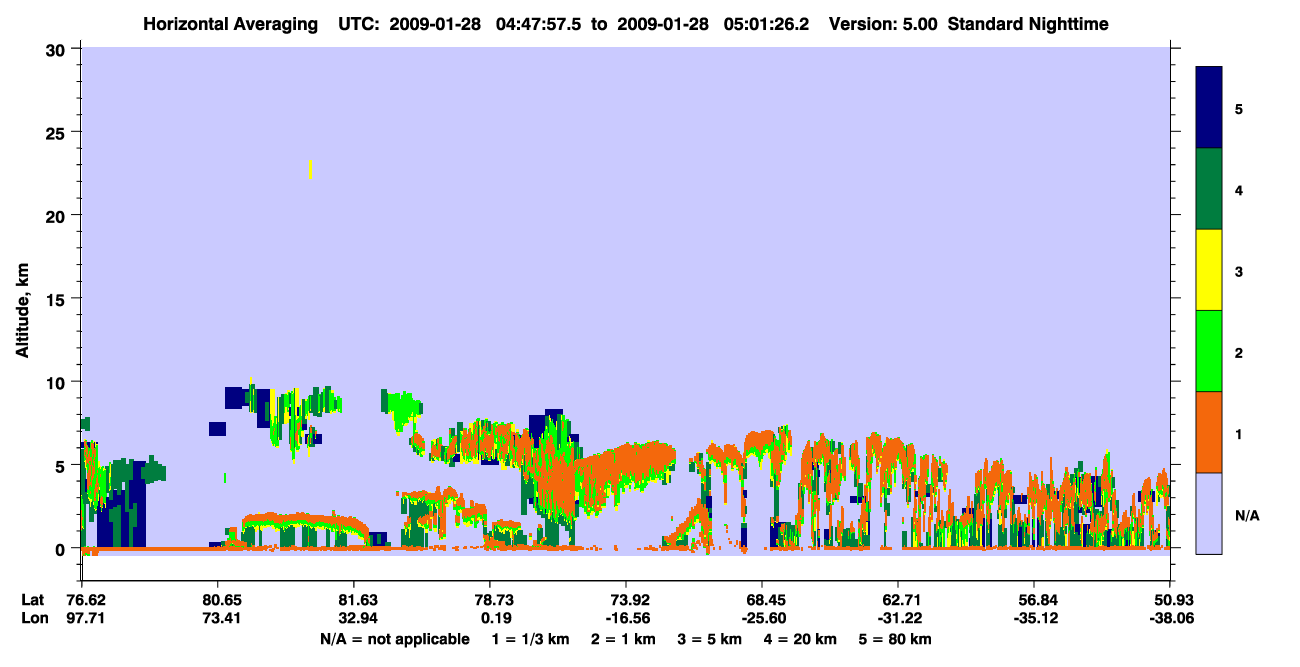Click the '4 = 20 km' legend text
Screen dimensions: 1300x667
(x=803, y=638)
